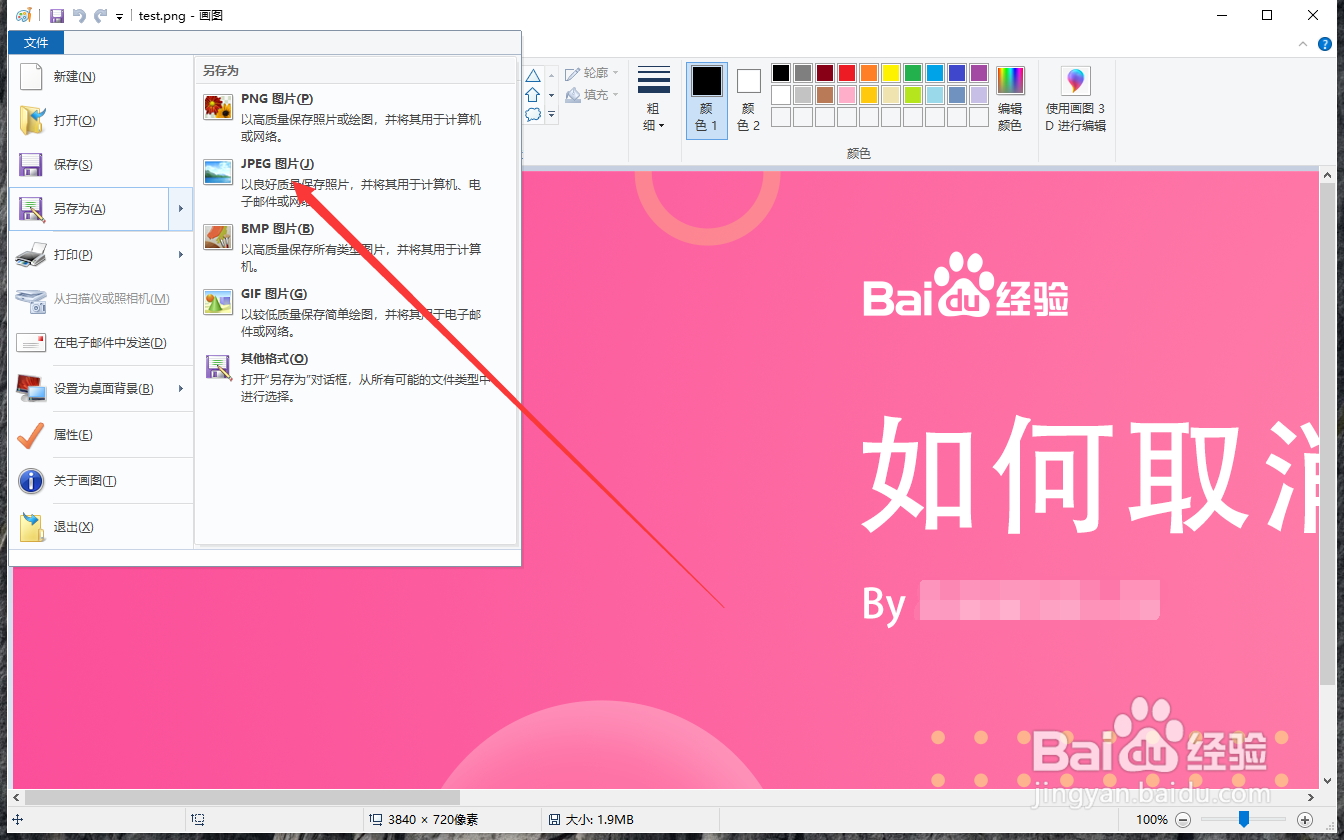Open the 粗细 line thickness dropdown
This screenshot has width=1344, height=840.
coord(654,99)
